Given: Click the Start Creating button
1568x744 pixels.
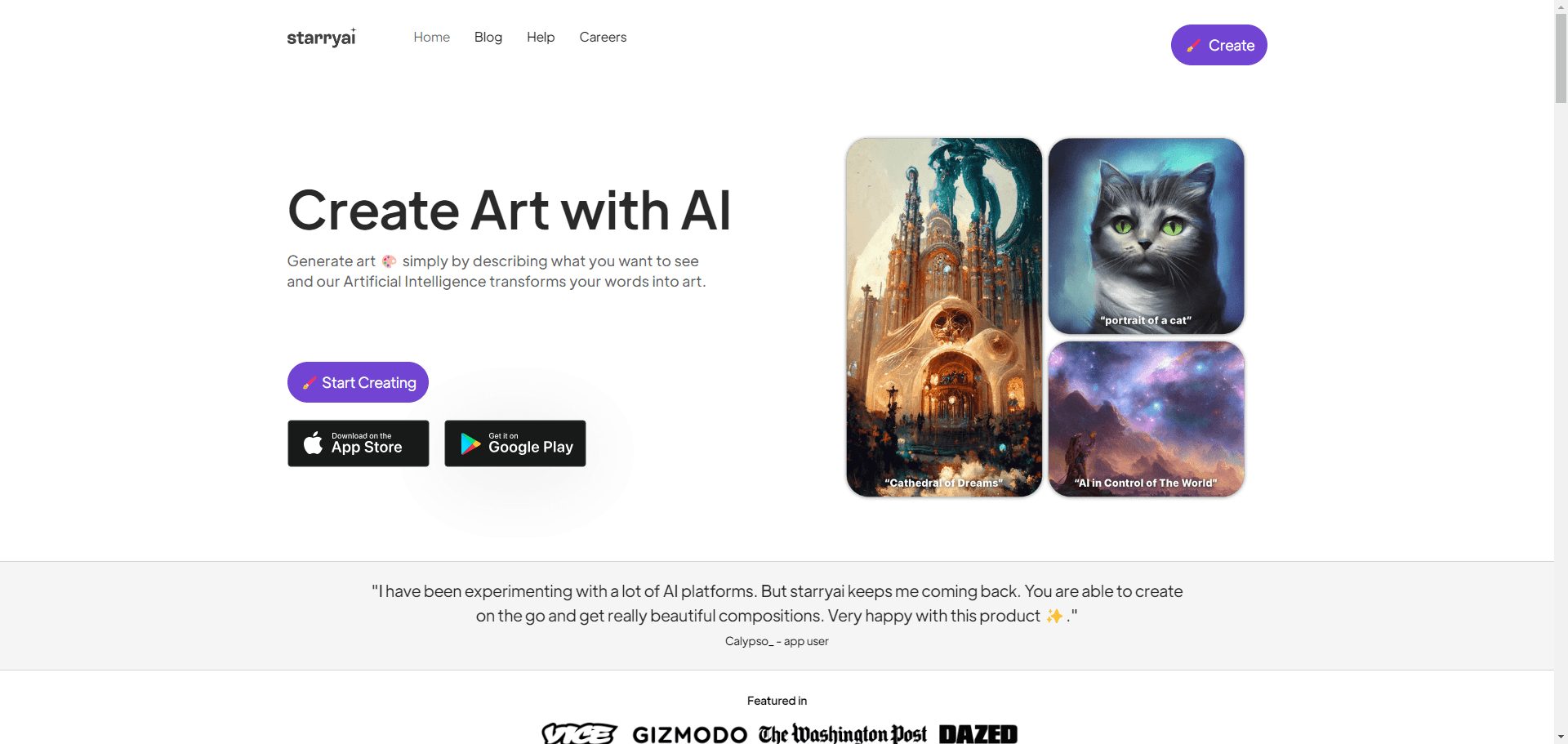Looking at the screenshot, I should click(x=358, y=382).
